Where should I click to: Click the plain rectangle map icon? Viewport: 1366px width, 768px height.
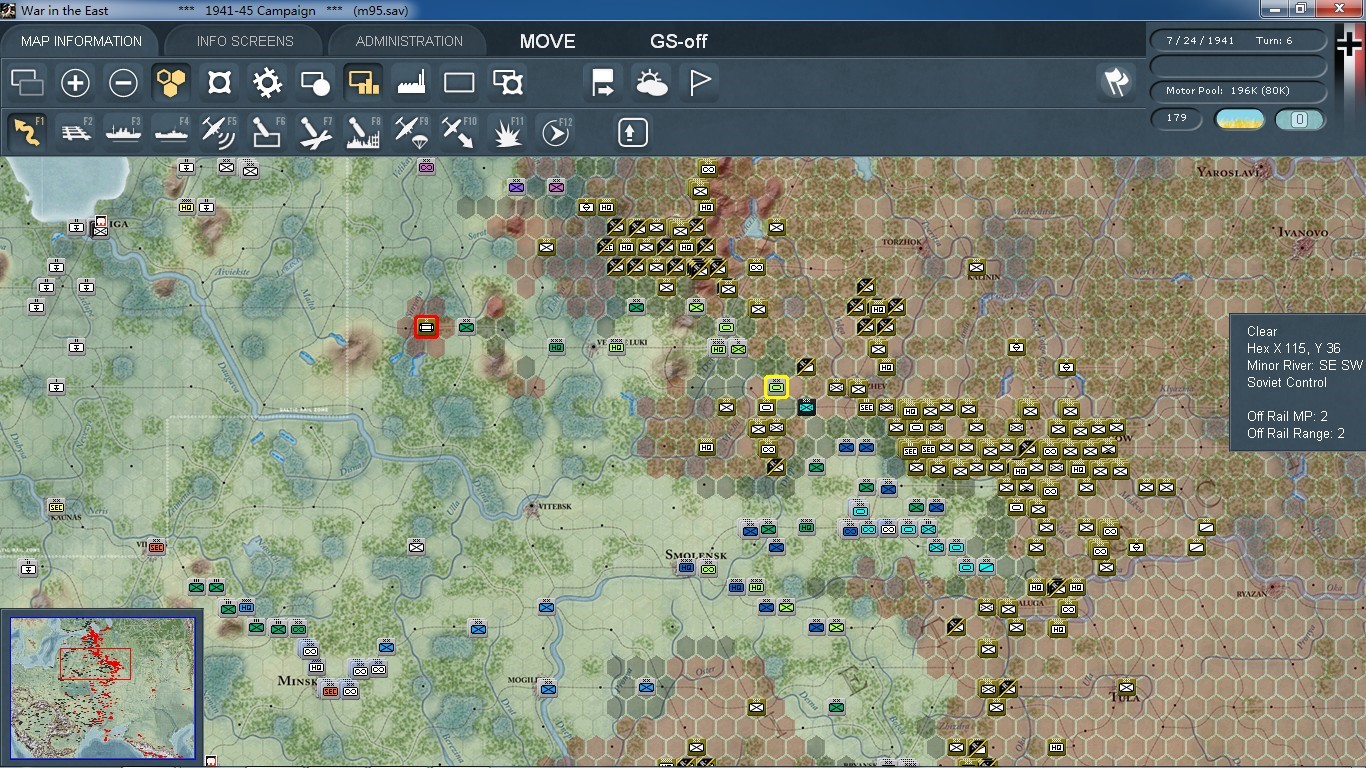coord(459,83)
